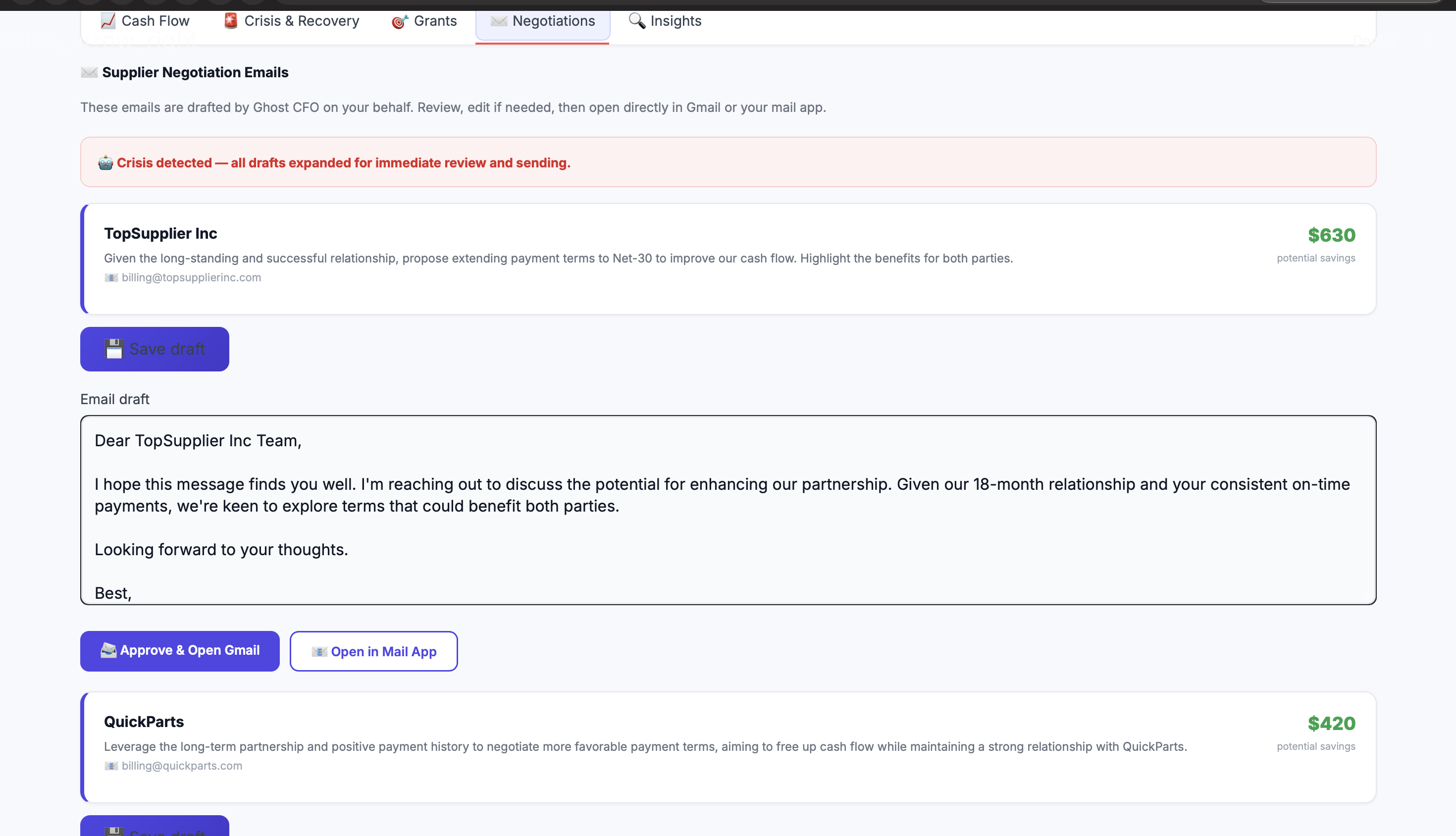Click the red siren Crisis icon
Screen dimensions: 1456x836
pos(231,21)
